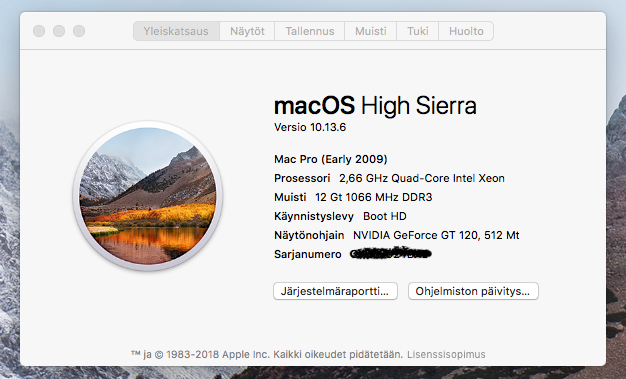Click the close window button

tap(39, 31)
